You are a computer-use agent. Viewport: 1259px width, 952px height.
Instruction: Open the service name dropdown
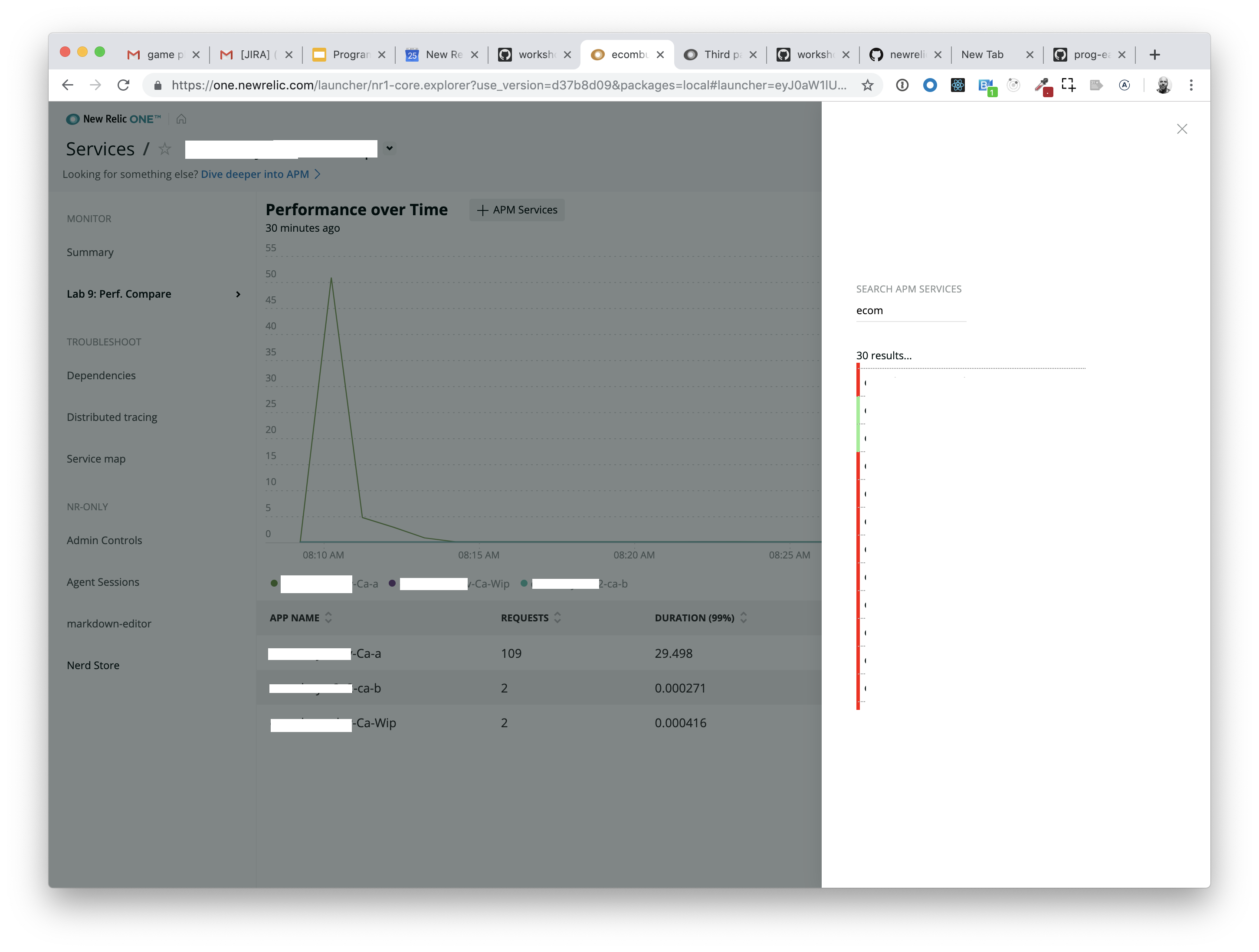tap(389, 148)
